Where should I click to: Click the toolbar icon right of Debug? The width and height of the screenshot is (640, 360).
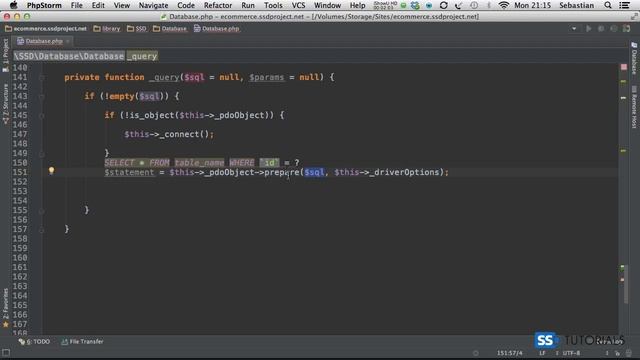[613, 29]
